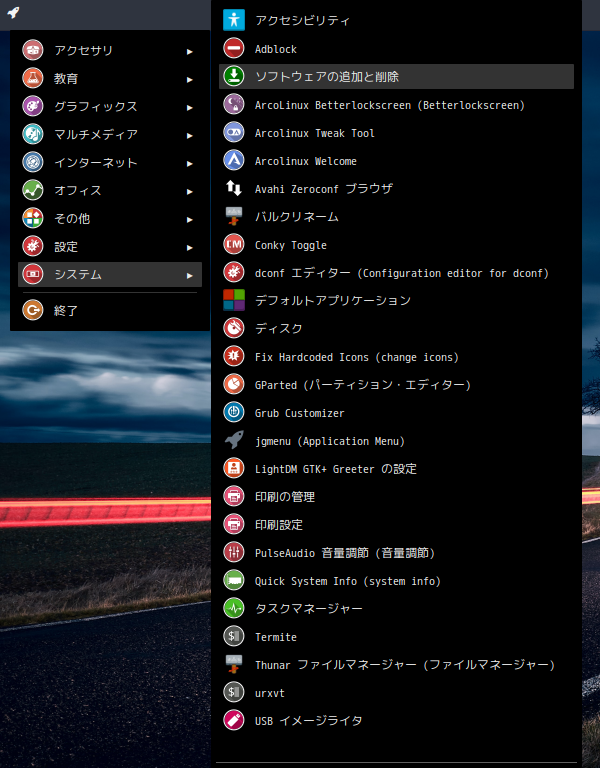Click the urxvt terminal dollar icon
The image size is (600, 768).
click(x=234, y=693)
